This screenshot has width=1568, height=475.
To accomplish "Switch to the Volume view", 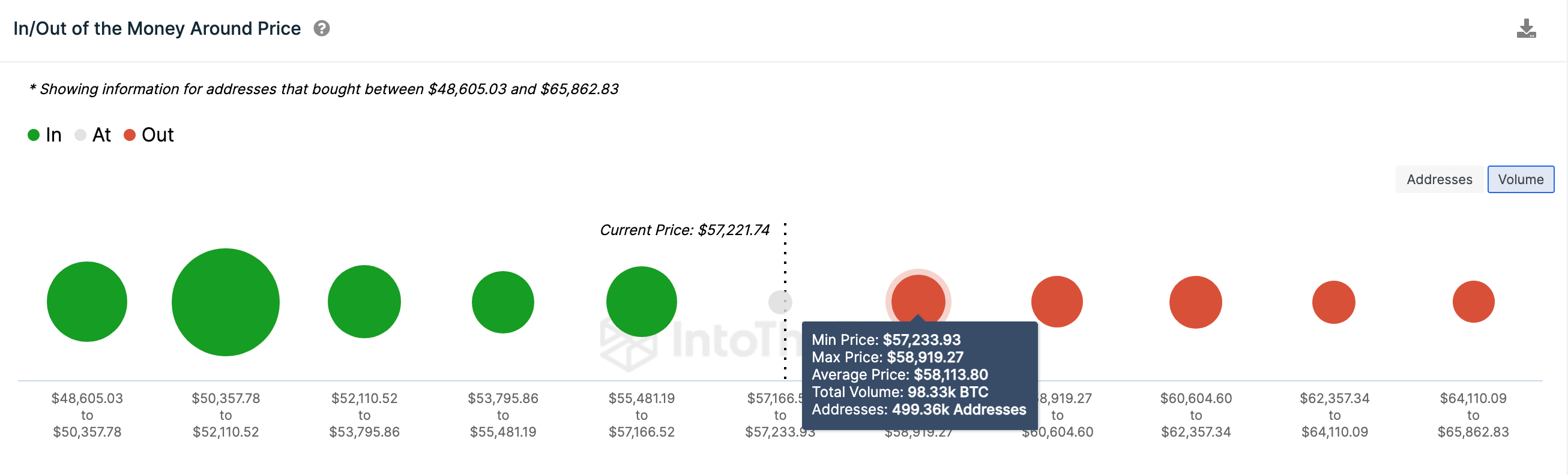I will 1521,179.
